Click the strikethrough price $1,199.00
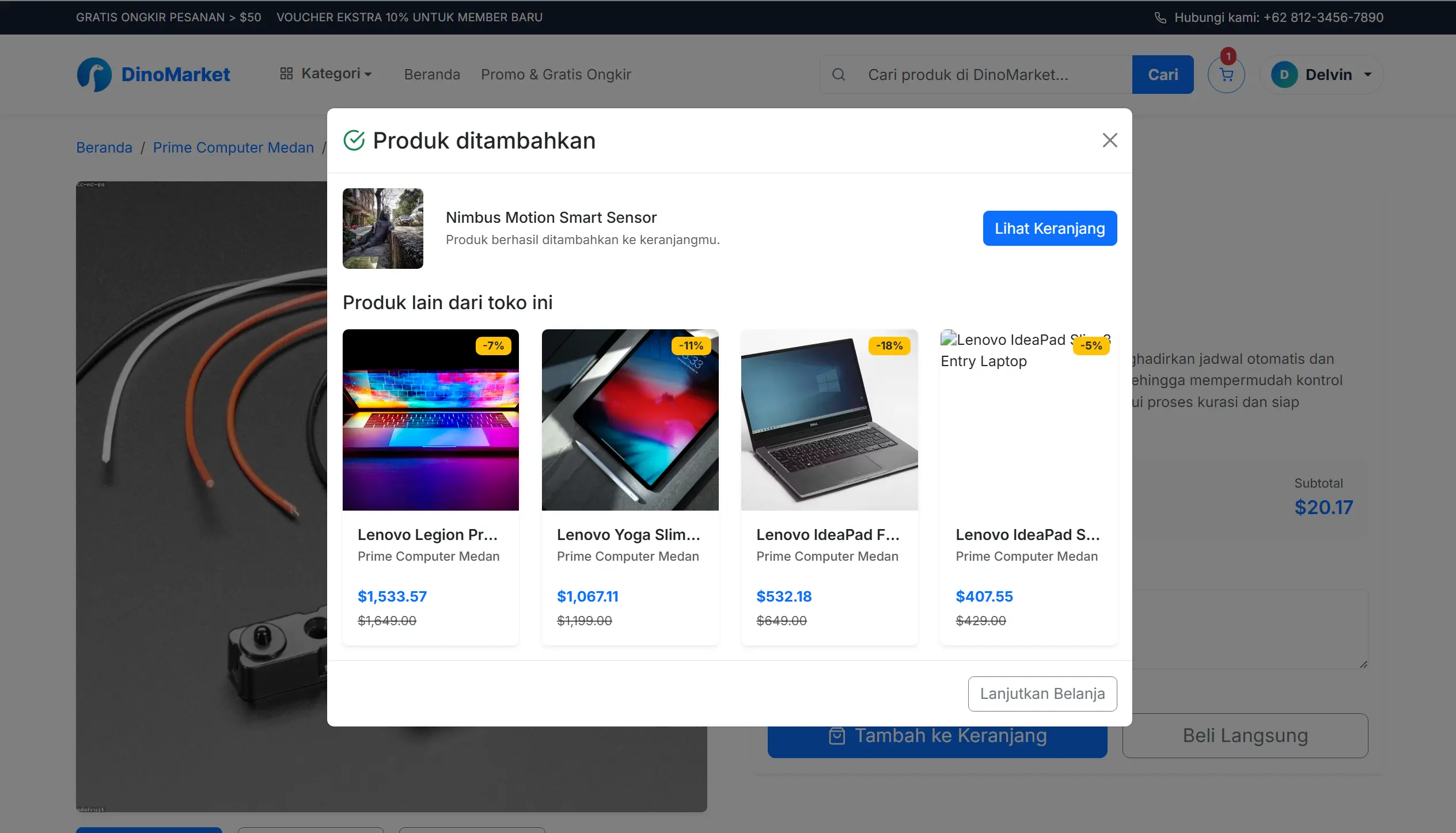 [x=584, y=621]
